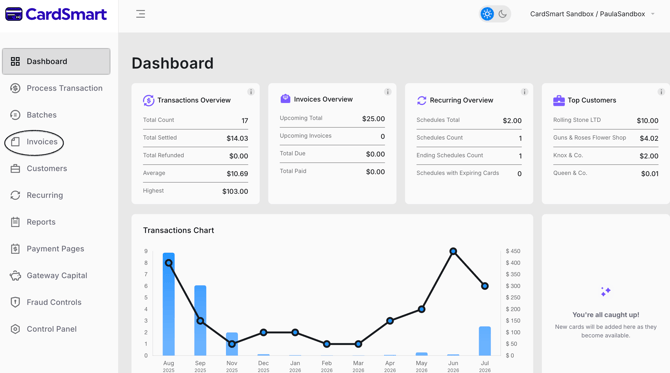Viewport: 670px width, 373px height.
Task: Click the Control Panel hexagon icon
Action: point(15,329)
